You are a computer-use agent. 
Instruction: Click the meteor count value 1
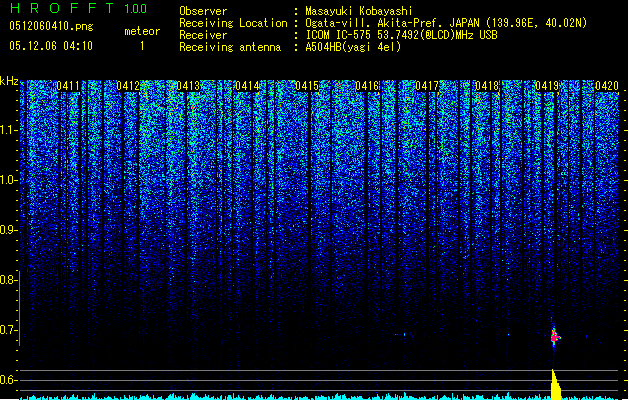point(142,46)
